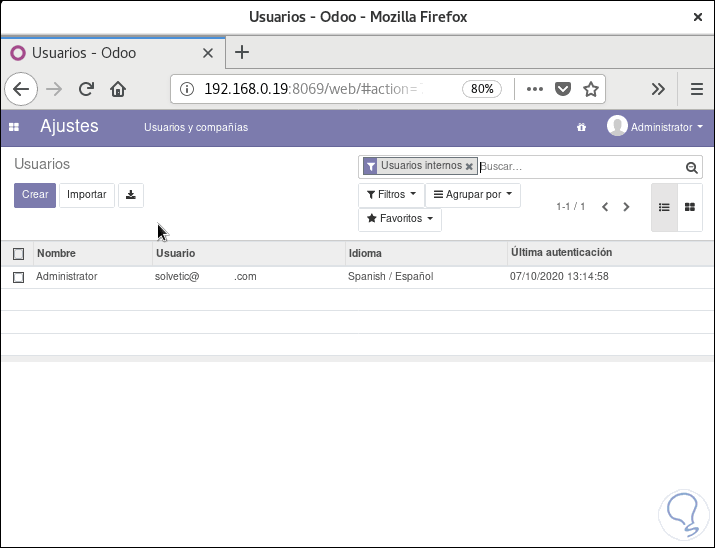This screenshot has height=548, width=715.
Task: Open page actions three-dot menu
Action: [534, 89]
